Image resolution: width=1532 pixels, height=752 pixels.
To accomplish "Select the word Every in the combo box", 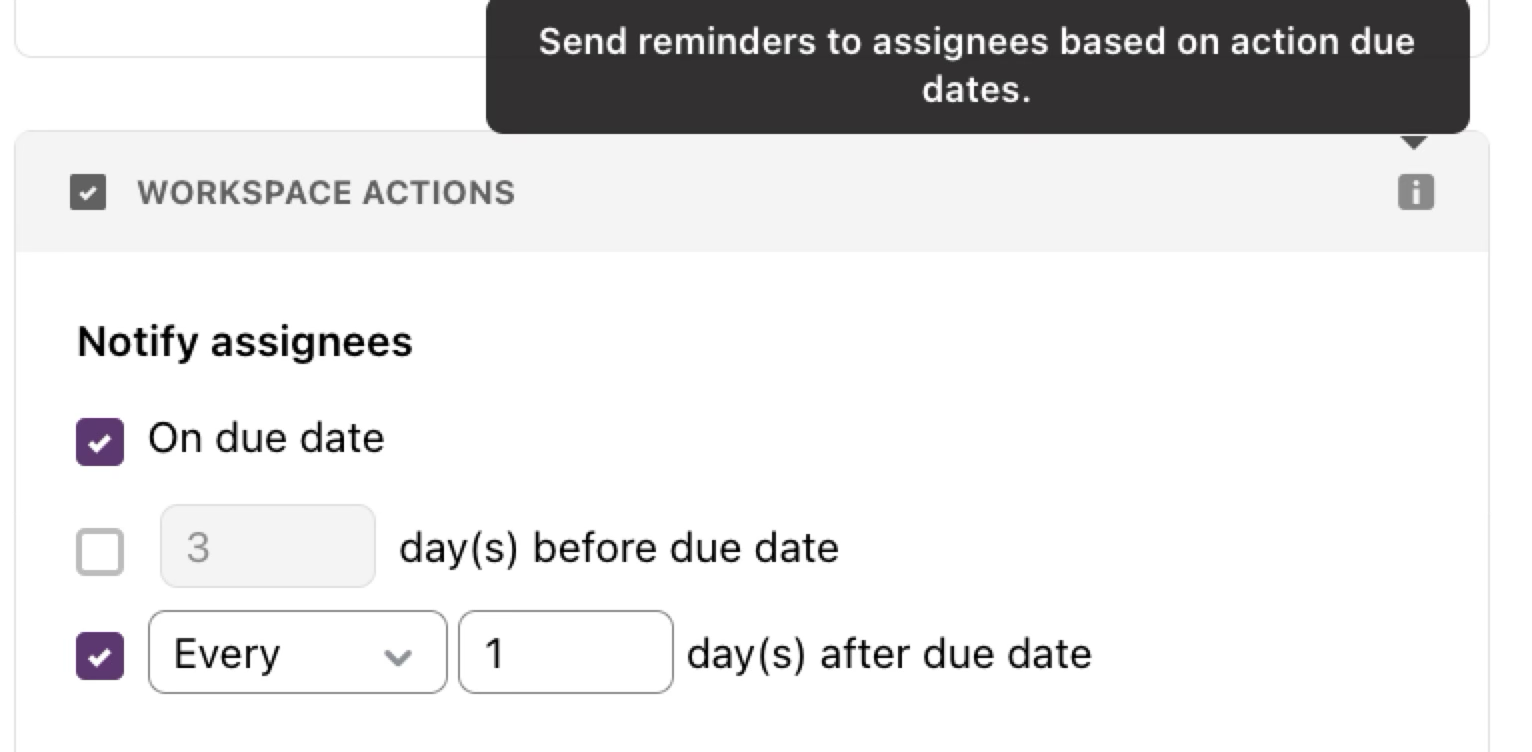I will (x=227, y=654).
